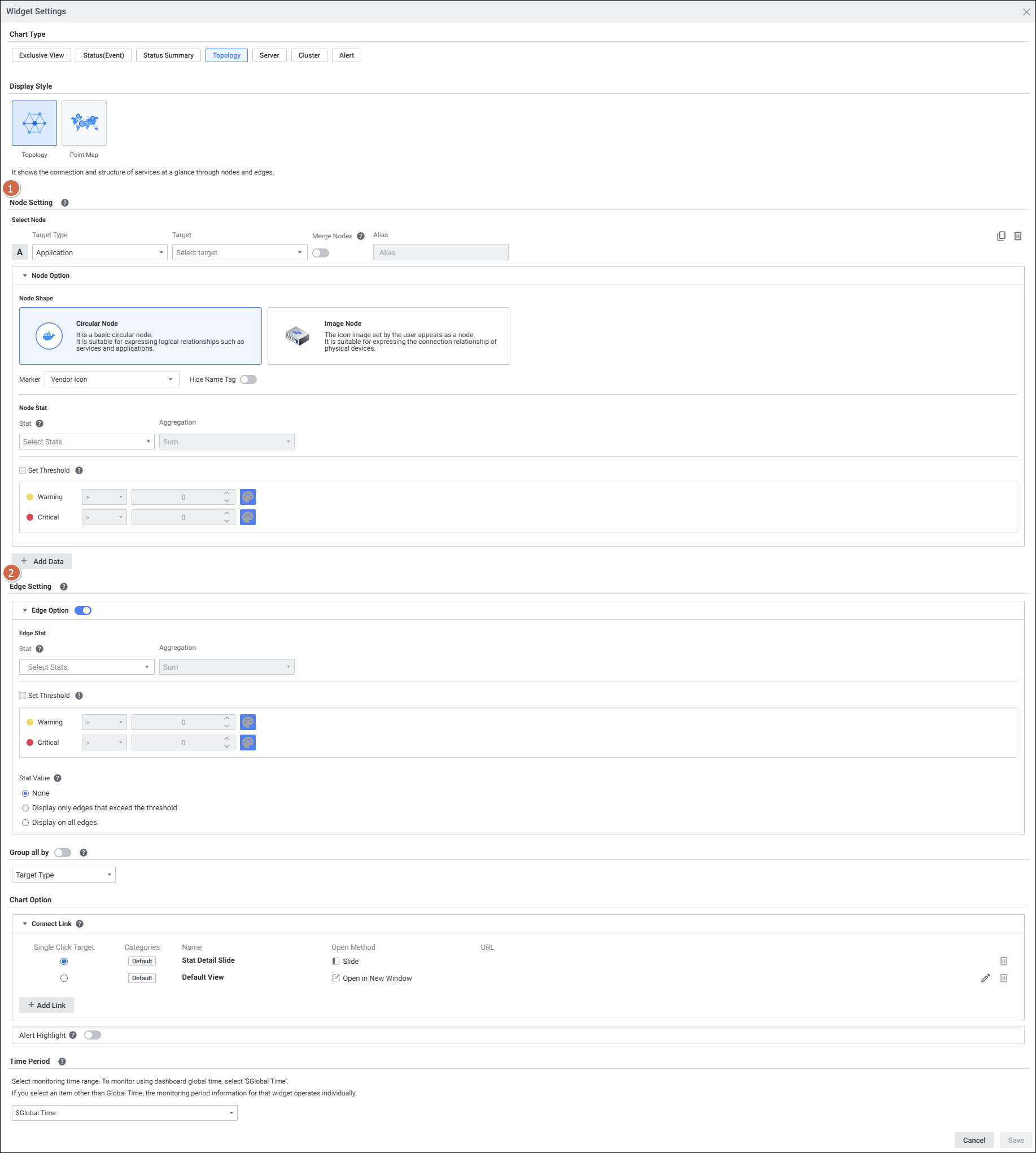1036x1153 pixels.
Task: Switch to Status Summary chart type
Action: 168,55
